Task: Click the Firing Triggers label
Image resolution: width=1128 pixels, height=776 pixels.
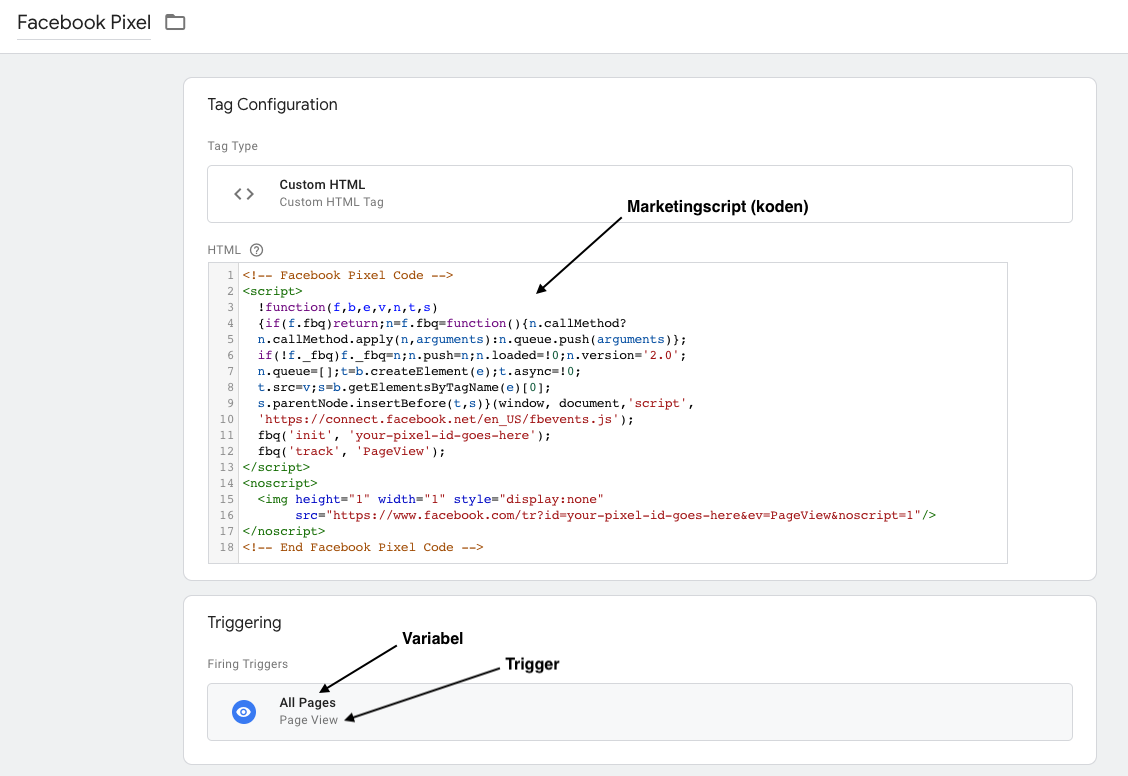Action: point(247,664)
